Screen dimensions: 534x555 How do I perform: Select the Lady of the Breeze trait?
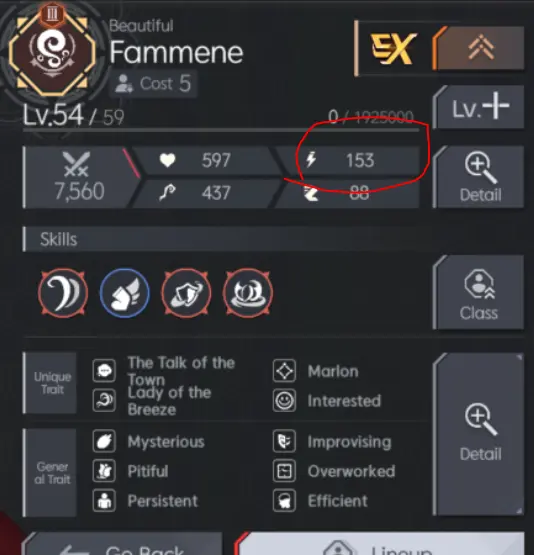(x=152, y=401)
